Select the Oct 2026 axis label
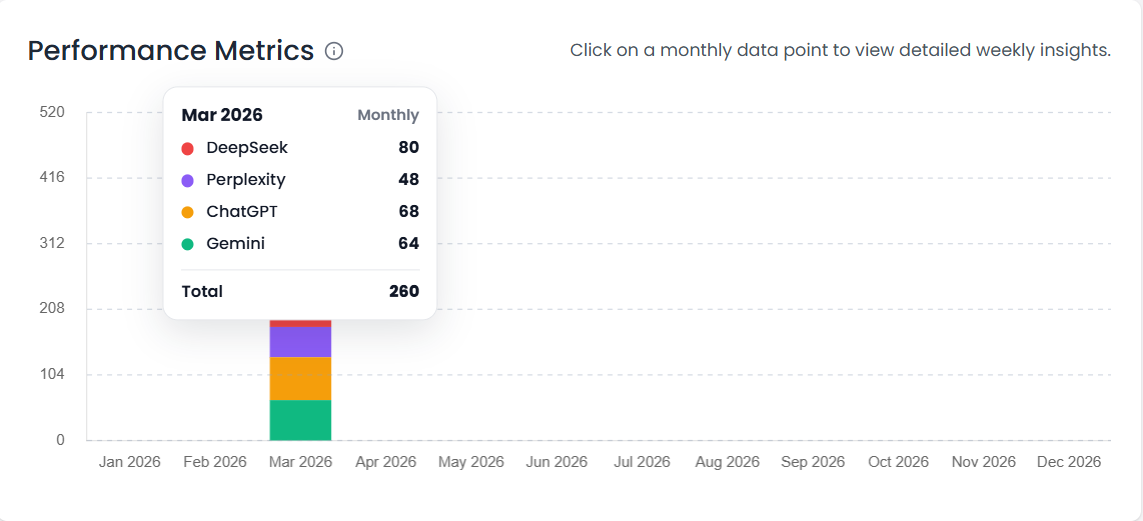 point(898,462)
